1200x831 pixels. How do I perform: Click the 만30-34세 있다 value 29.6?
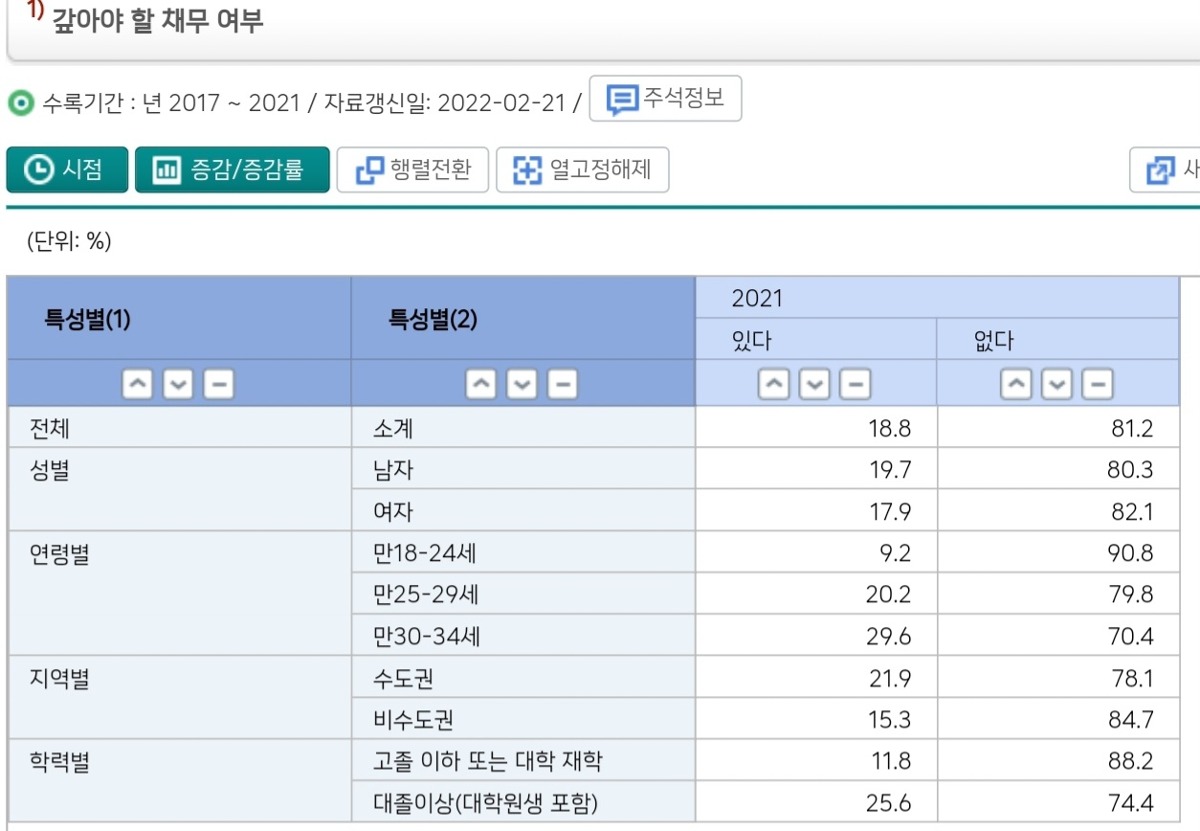[x=888, y=636]
